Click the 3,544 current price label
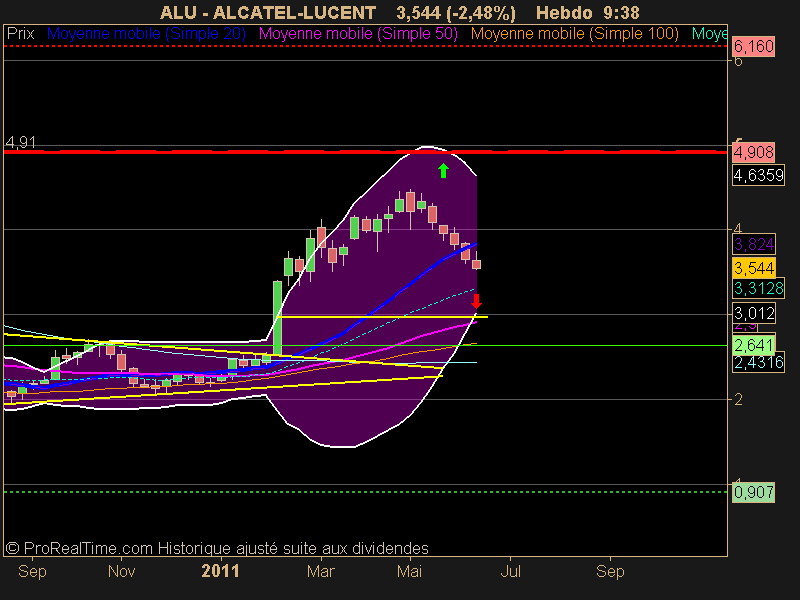This screenshot has width=800, height=600. pos(754,268)
